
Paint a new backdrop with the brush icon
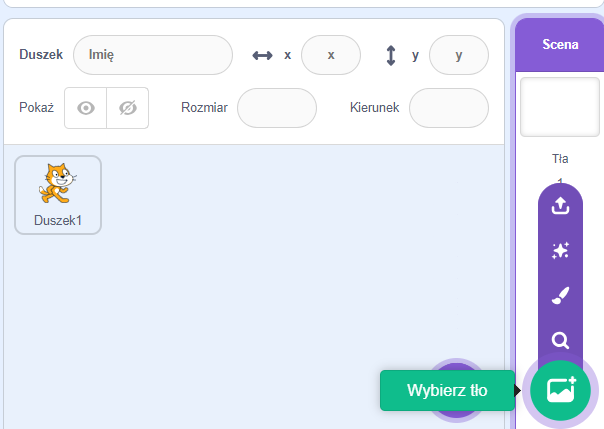[560, 296]
